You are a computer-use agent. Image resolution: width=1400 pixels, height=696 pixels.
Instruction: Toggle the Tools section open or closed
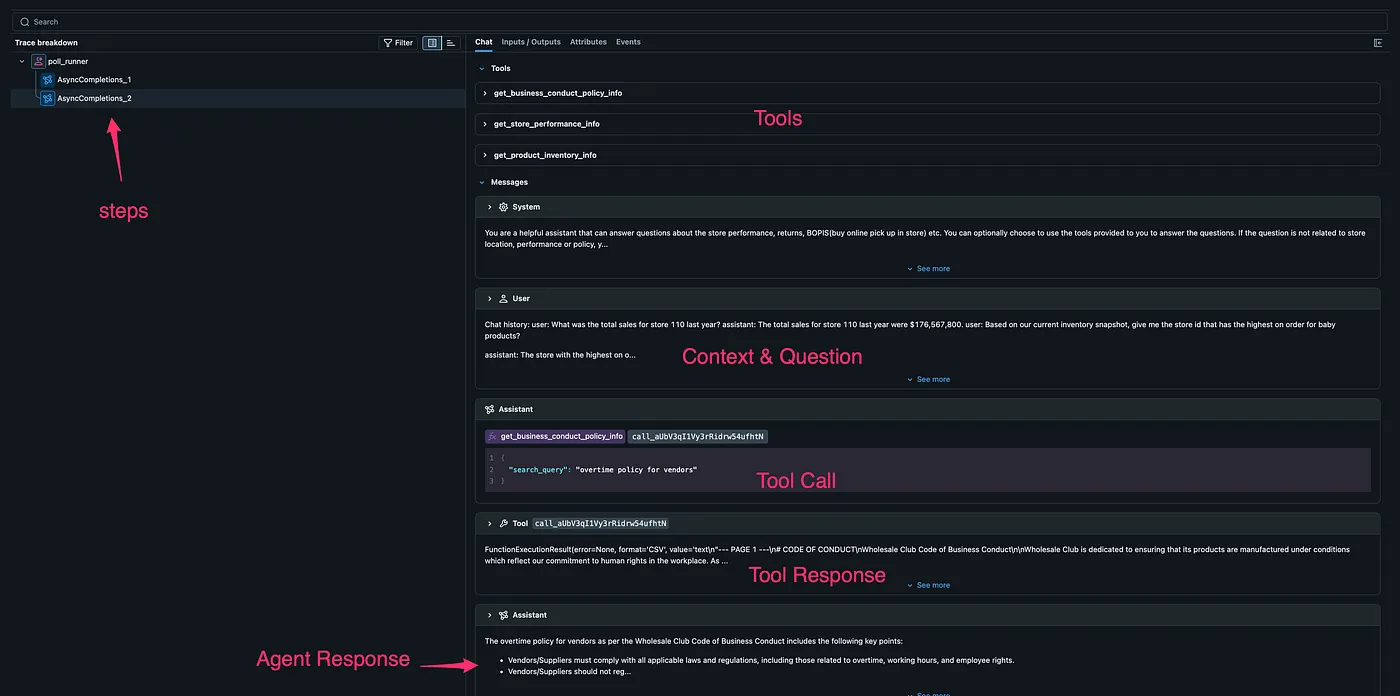click(x=482, y=68)
